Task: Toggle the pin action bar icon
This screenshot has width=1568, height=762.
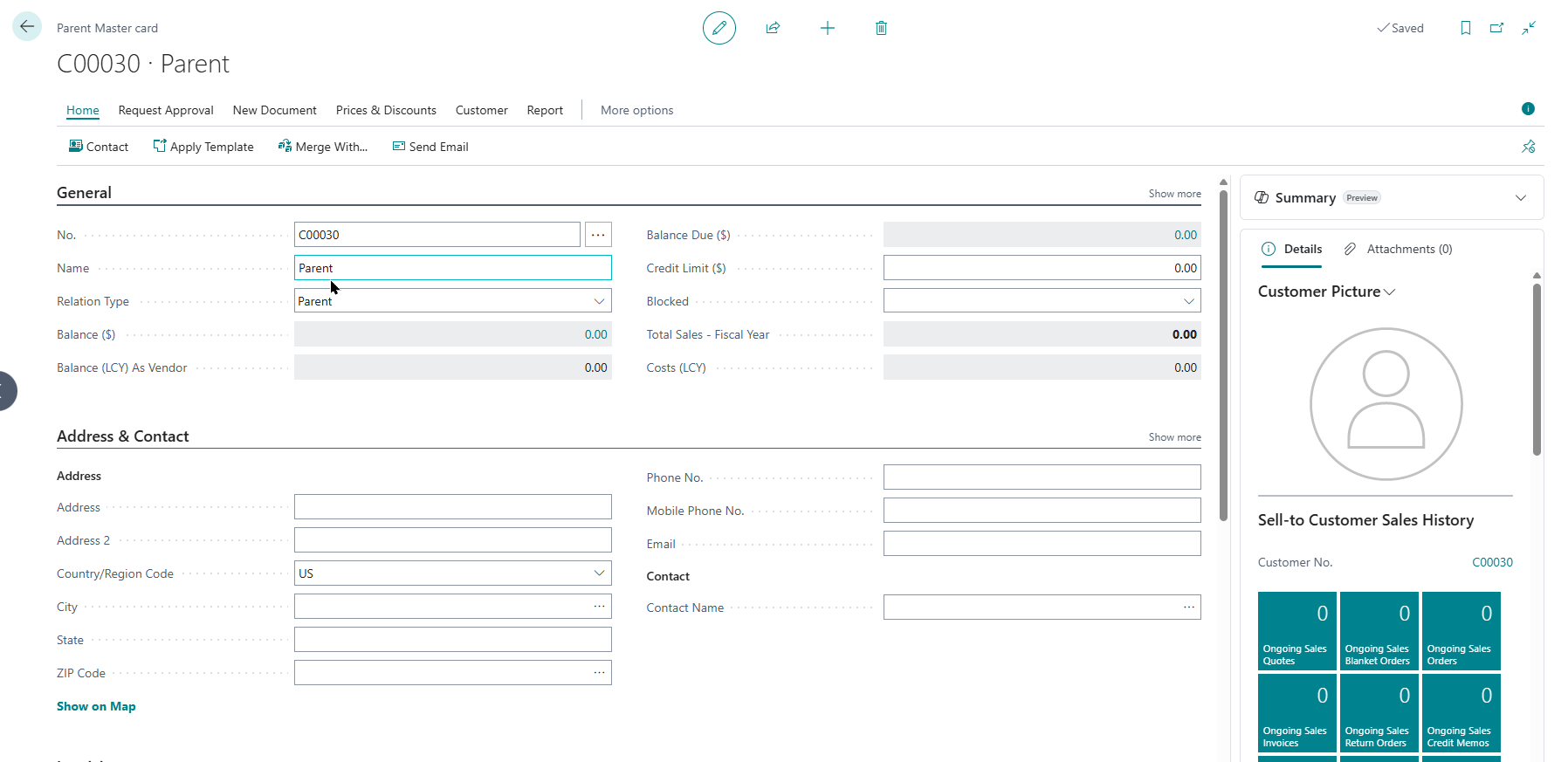Action: [1528, 147]
